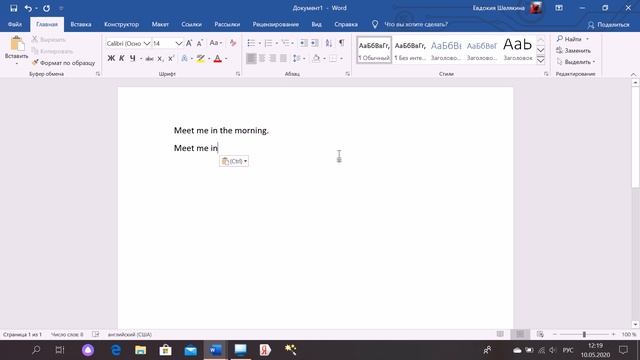Screen dimensions: 640x360
Task: Insert a numbered list
Action: pyautogui.click(x=268, y=43)
